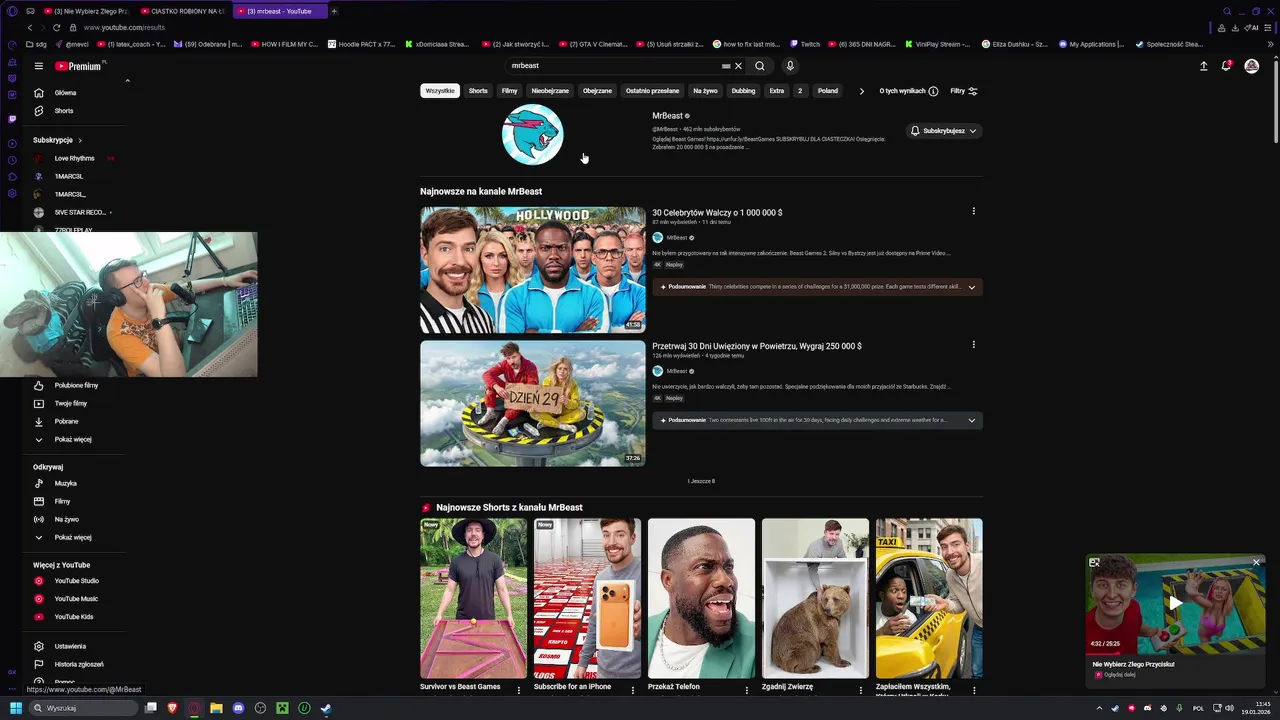The height and width of the screenshot is (720, 1280).
Task: Open the Subskrybujesz dropdown for MrBeast
Action: [x=943, y=131]
